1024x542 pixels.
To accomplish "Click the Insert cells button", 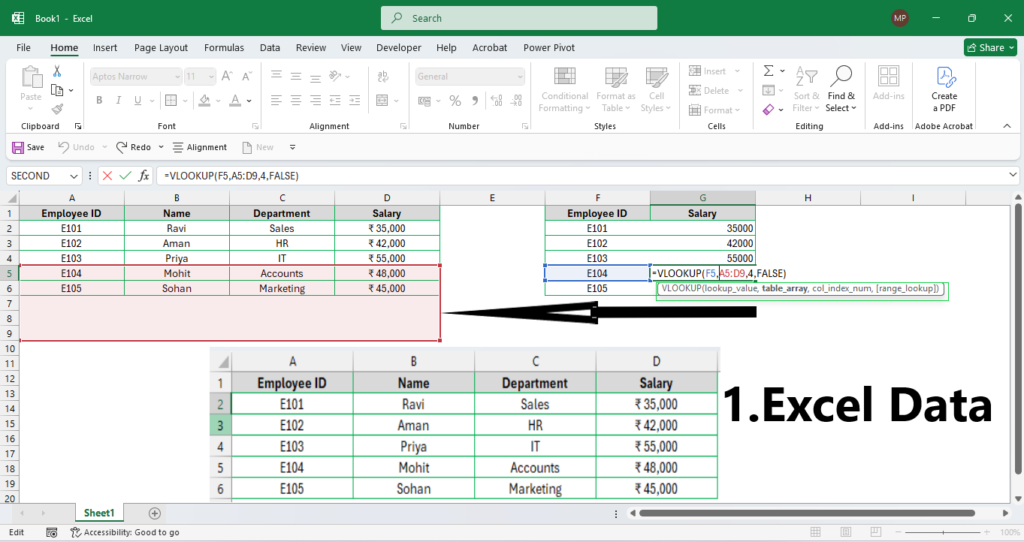I will point(714,71).
